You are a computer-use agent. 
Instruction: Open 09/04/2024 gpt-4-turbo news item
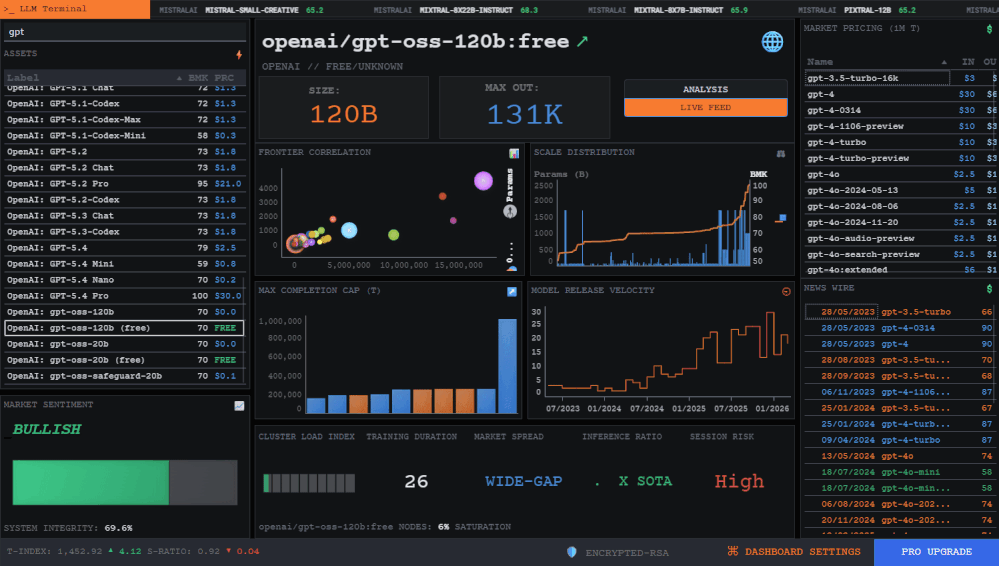click(900, 440)
